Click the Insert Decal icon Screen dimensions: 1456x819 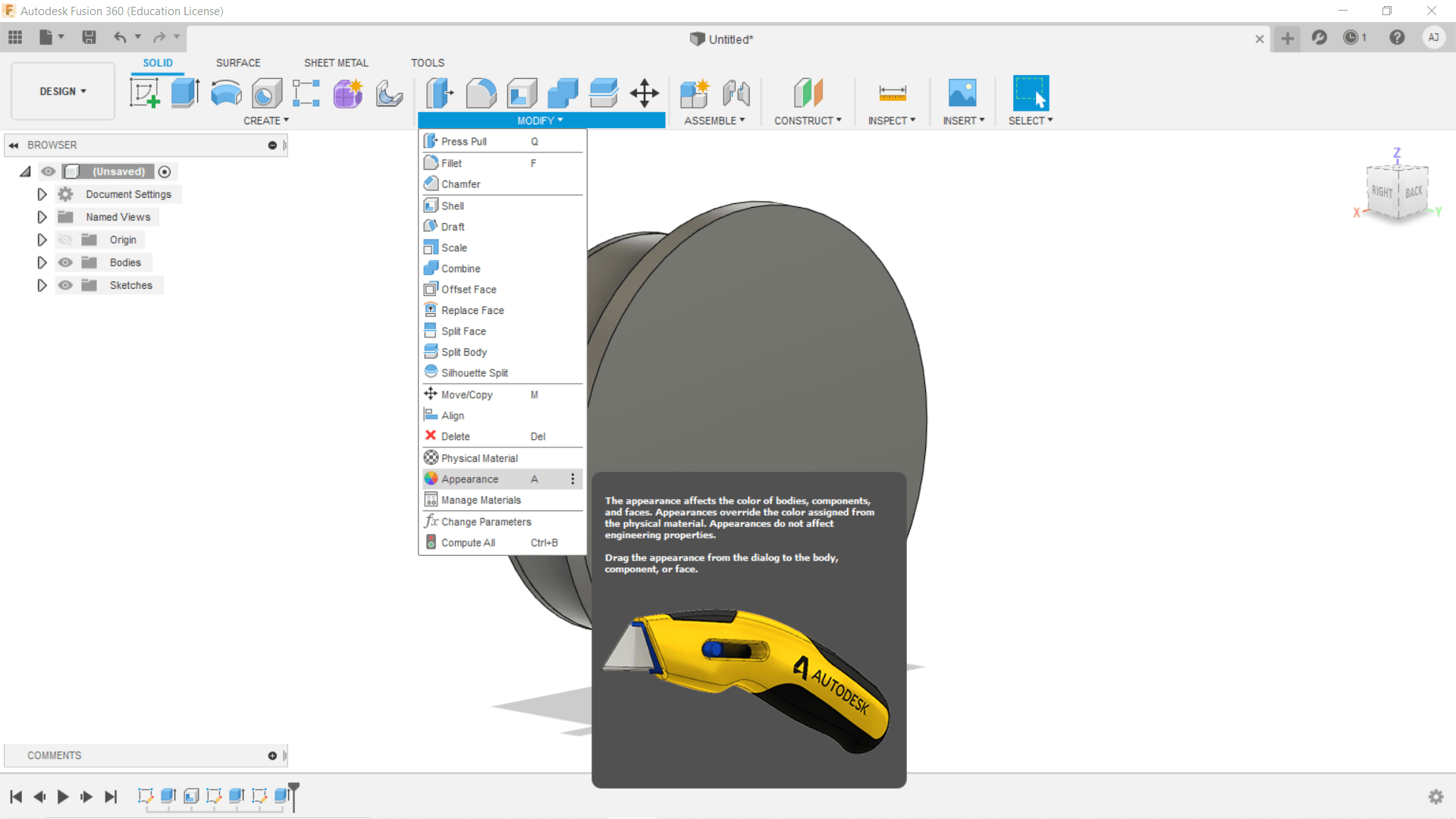(962, 93)
